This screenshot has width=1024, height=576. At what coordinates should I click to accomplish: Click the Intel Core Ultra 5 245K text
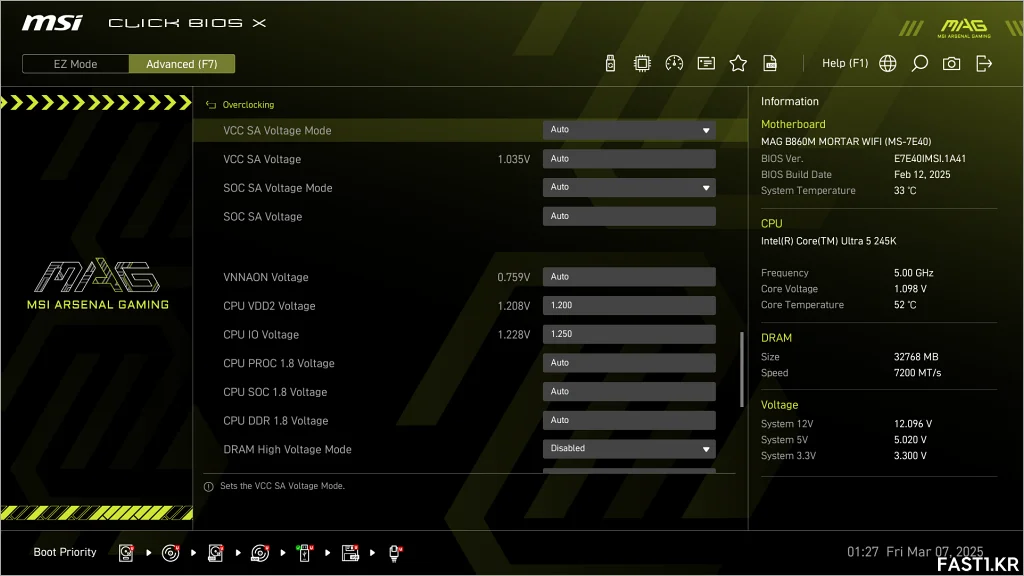(828, 241)
